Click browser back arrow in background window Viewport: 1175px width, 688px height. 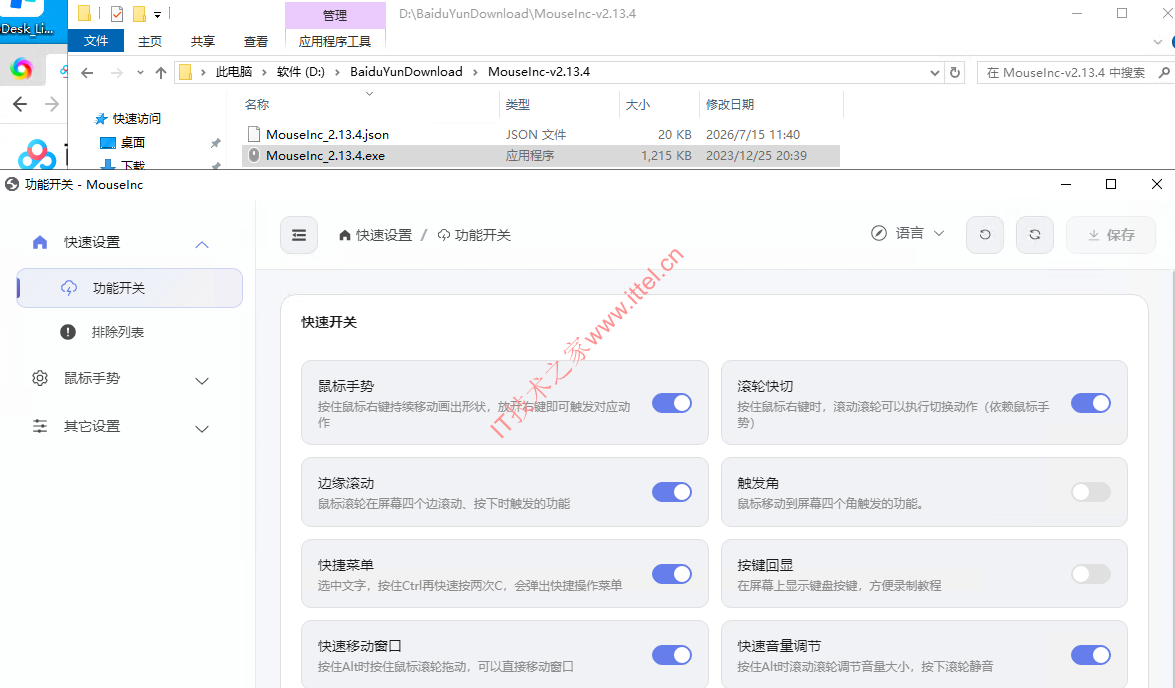(20, 104)
